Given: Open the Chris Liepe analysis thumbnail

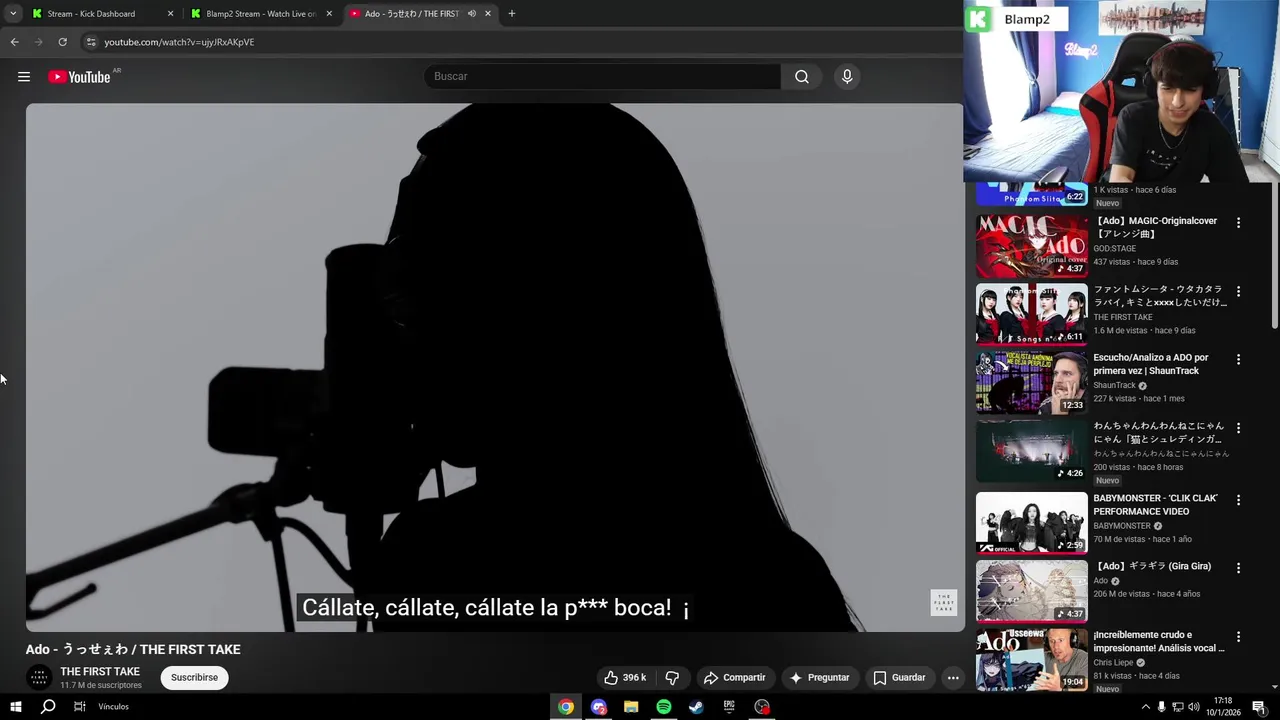Looking at the screenshot, I should pos(1031,660).
